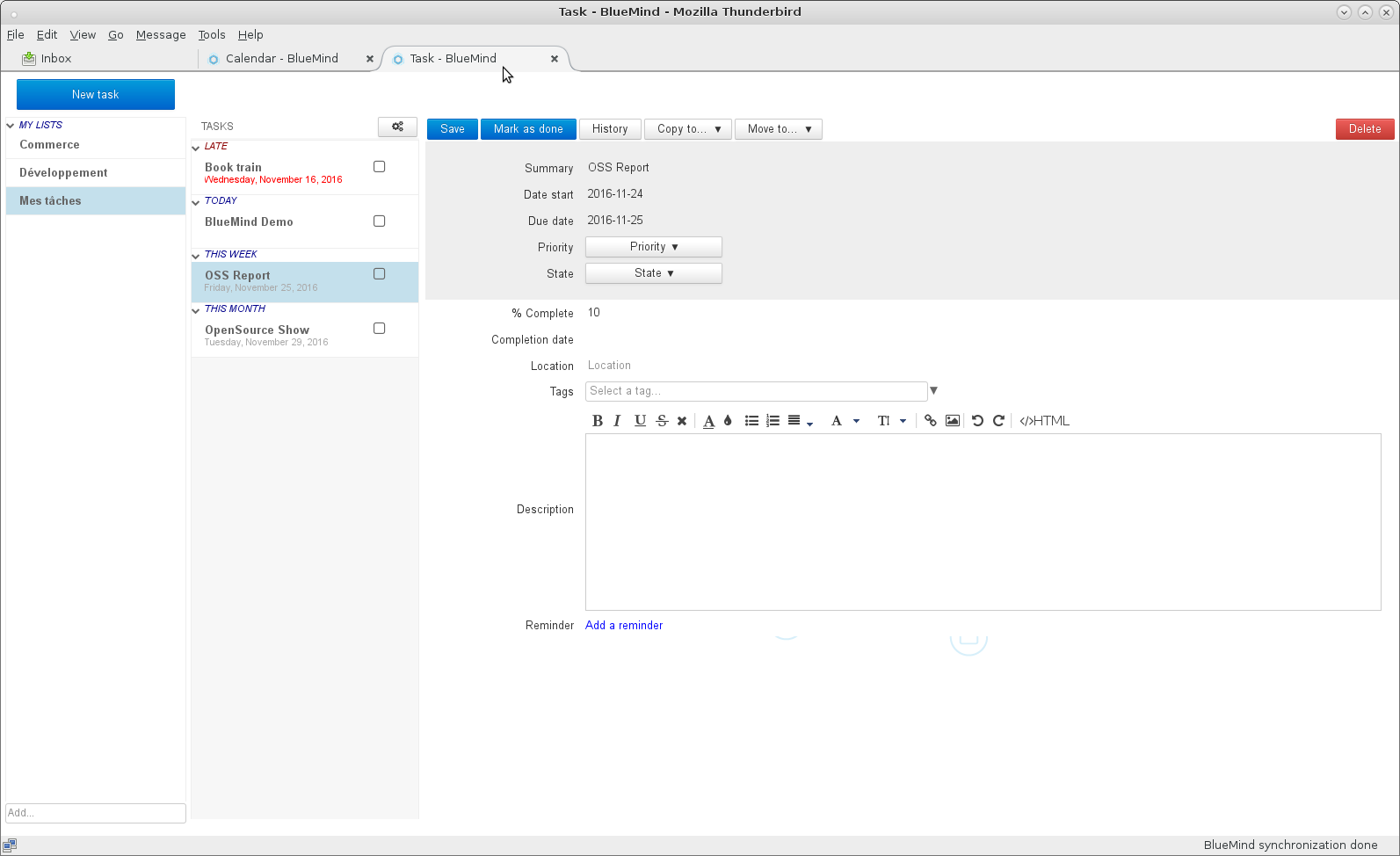
Task: Select the Mes tâches list
Action: click(x=96, y=201)
